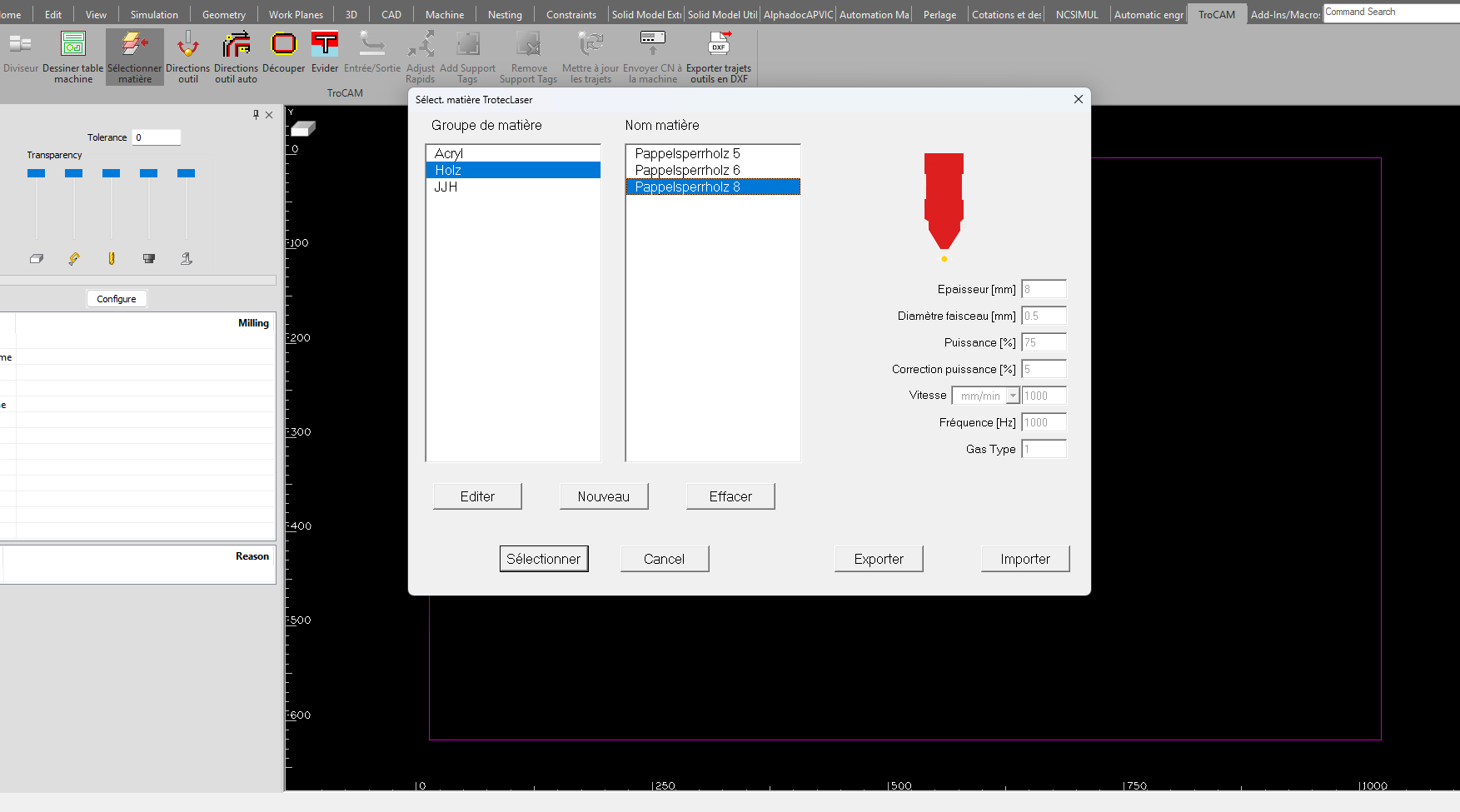Click the Exporter button
This screenshot has height=812, width=1460.
879,559
